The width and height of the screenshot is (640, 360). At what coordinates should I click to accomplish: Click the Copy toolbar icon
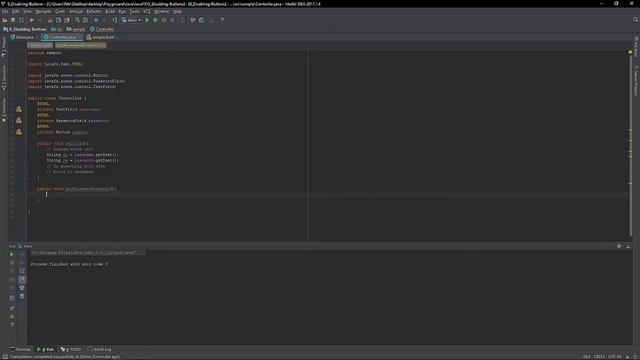click(x=58, y=20)
